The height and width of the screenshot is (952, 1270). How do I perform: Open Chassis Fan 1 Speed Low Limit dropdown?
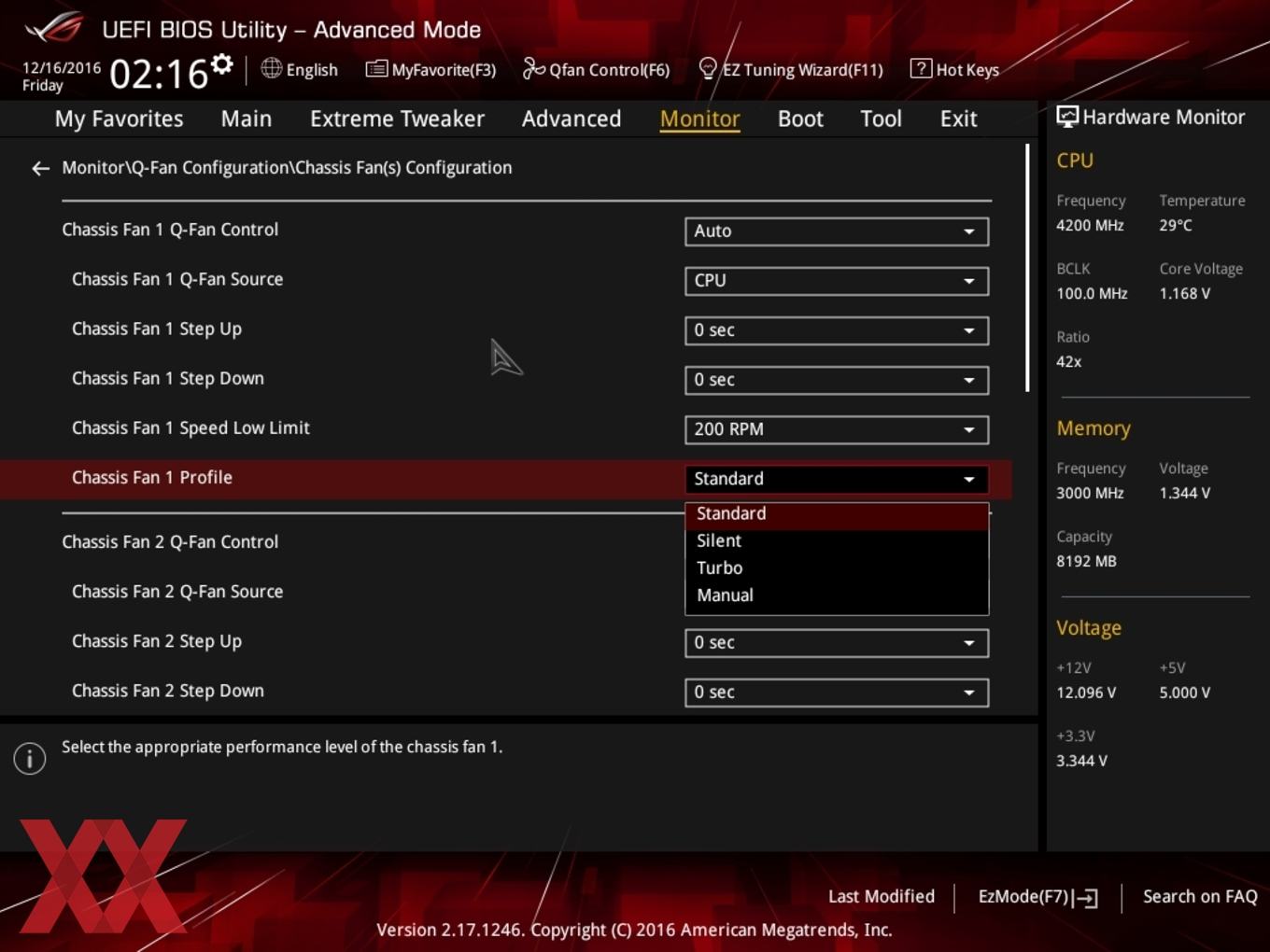point(837,429)
